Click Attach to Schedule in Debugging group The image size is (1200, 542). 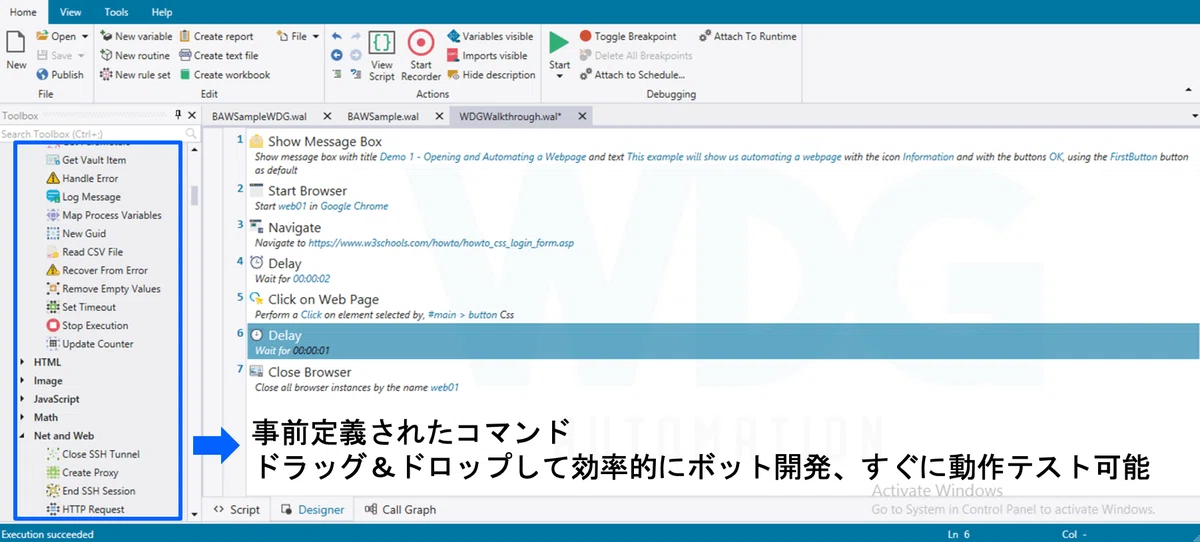632,74
